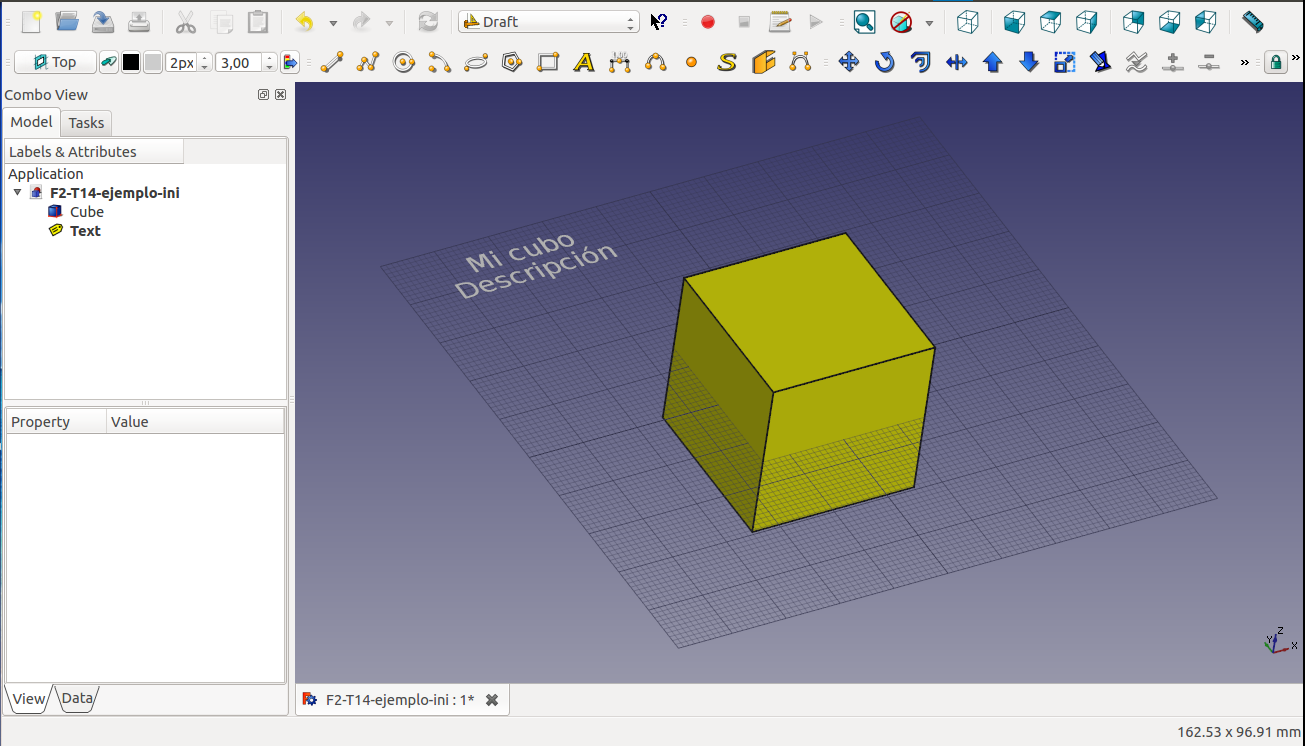Open the undo history dropdown arrow
The image size is (1305, 746).
tap(333, 23)
